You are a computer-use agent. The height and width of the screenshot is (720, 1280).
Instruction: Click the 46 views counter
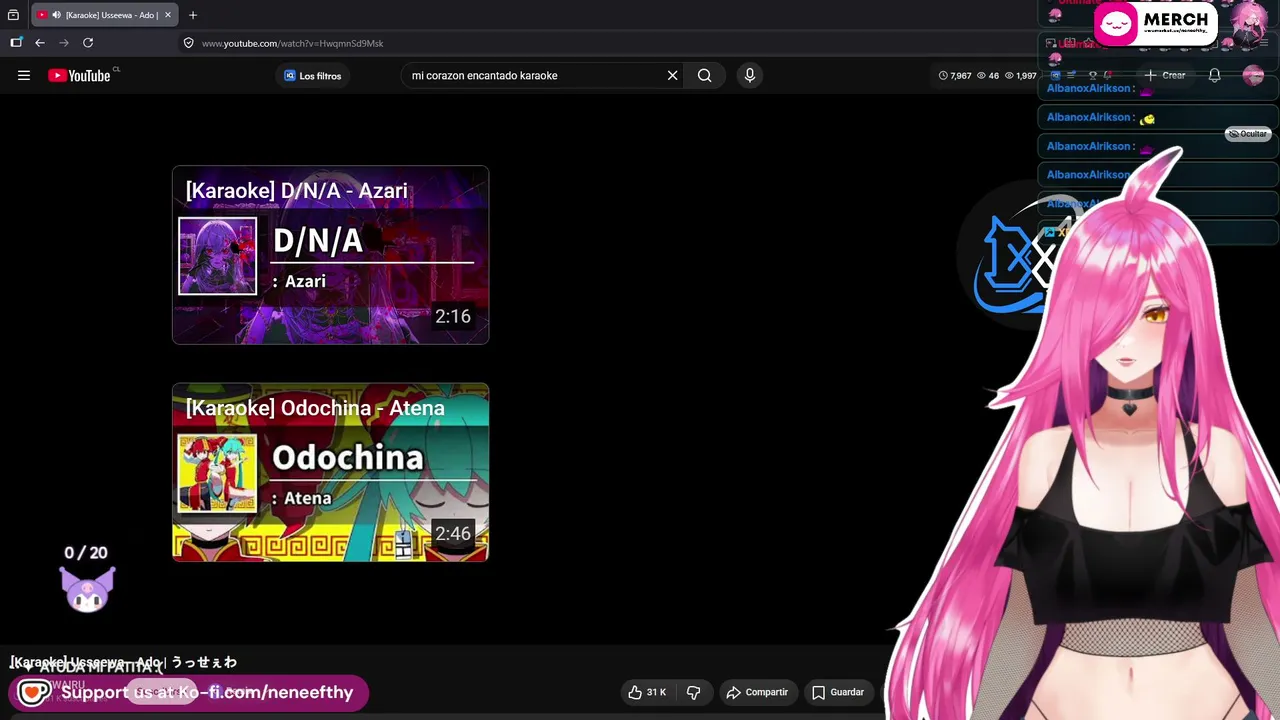[x=987, y=75]
